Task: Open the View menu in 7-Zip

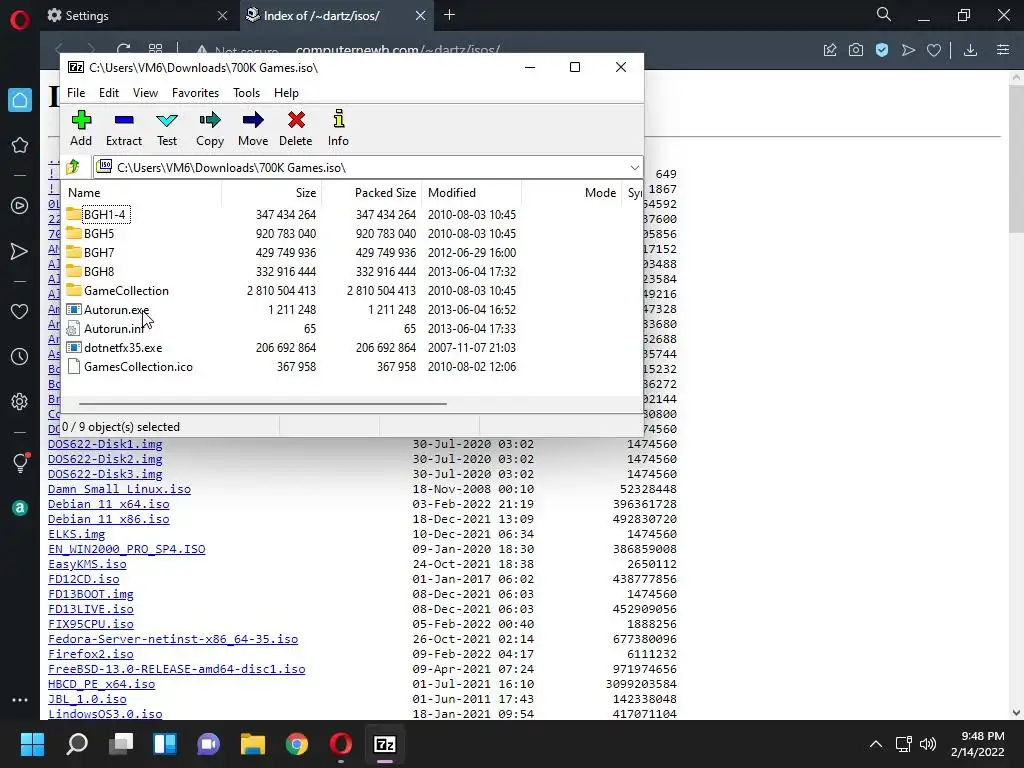Action: (x=145, y=93)
